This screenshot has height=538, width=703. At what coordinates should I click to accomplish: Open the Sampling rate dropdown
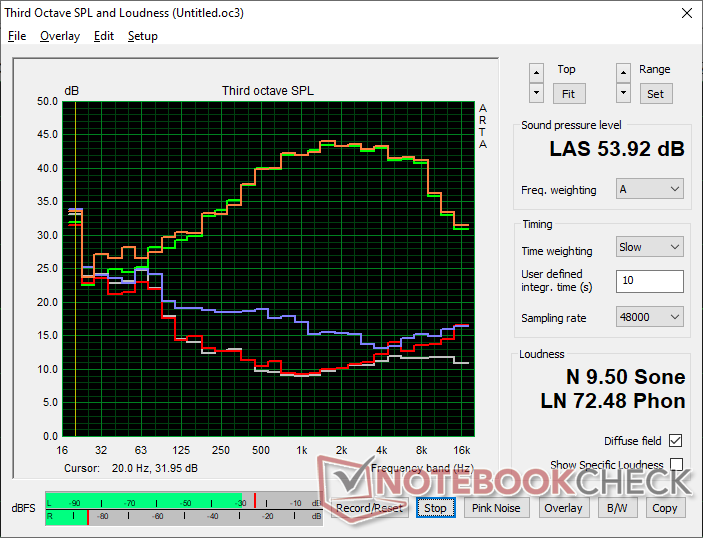[650, 317]
